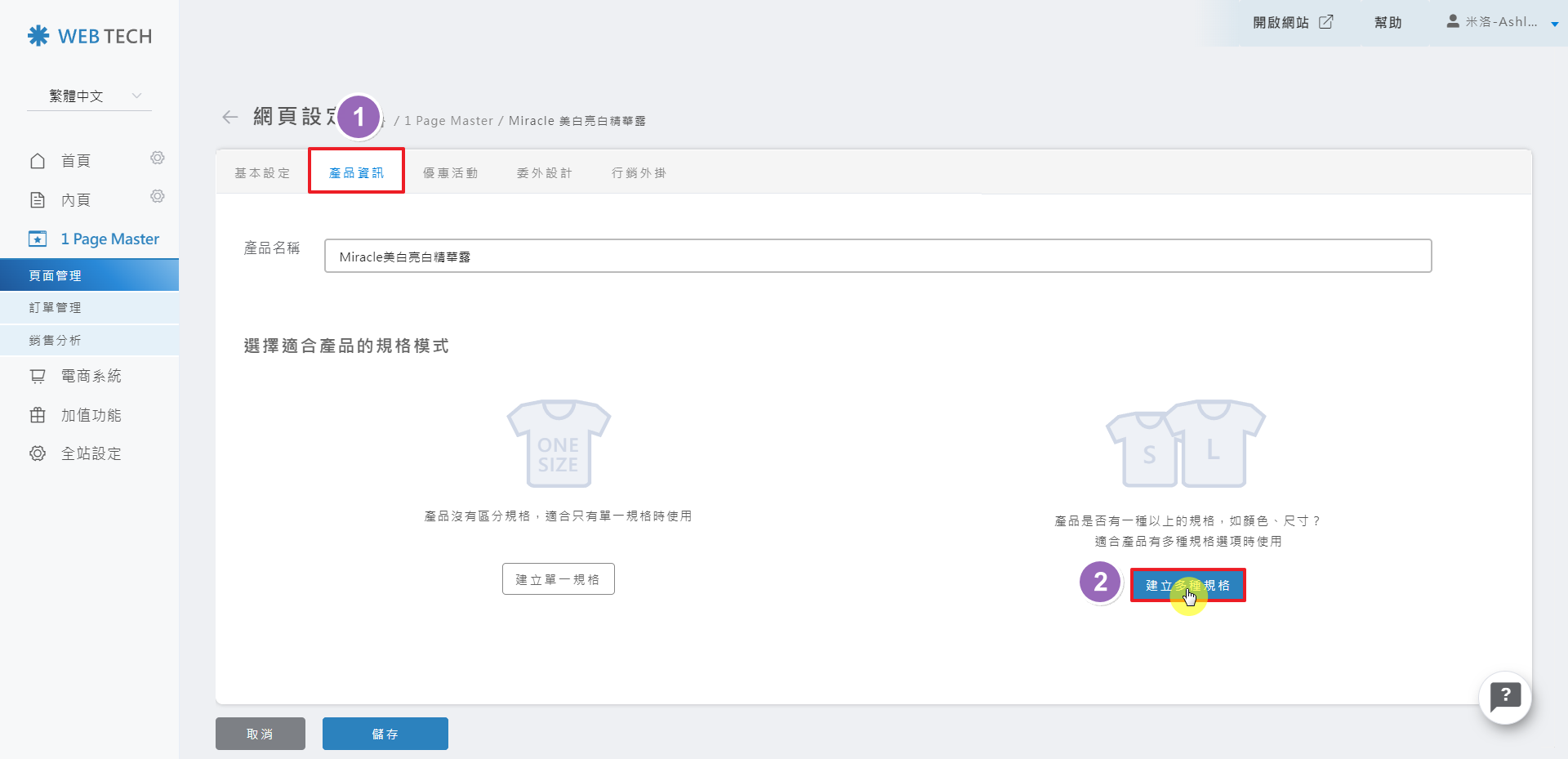This screenshot has width=1568, height=759.
Task: Switch to the 基本設定 tab
Action: point(262,173)
